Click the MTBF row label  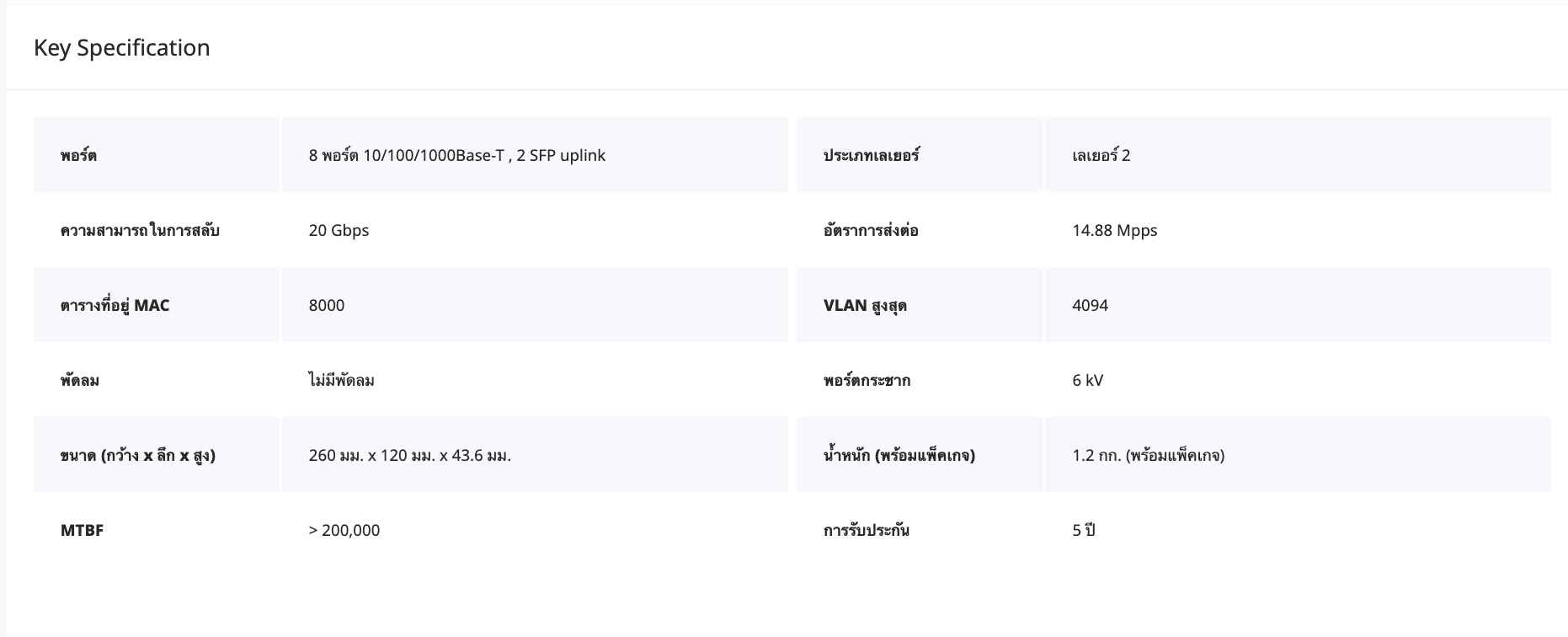pyautogui.click(x=82, y=531)
